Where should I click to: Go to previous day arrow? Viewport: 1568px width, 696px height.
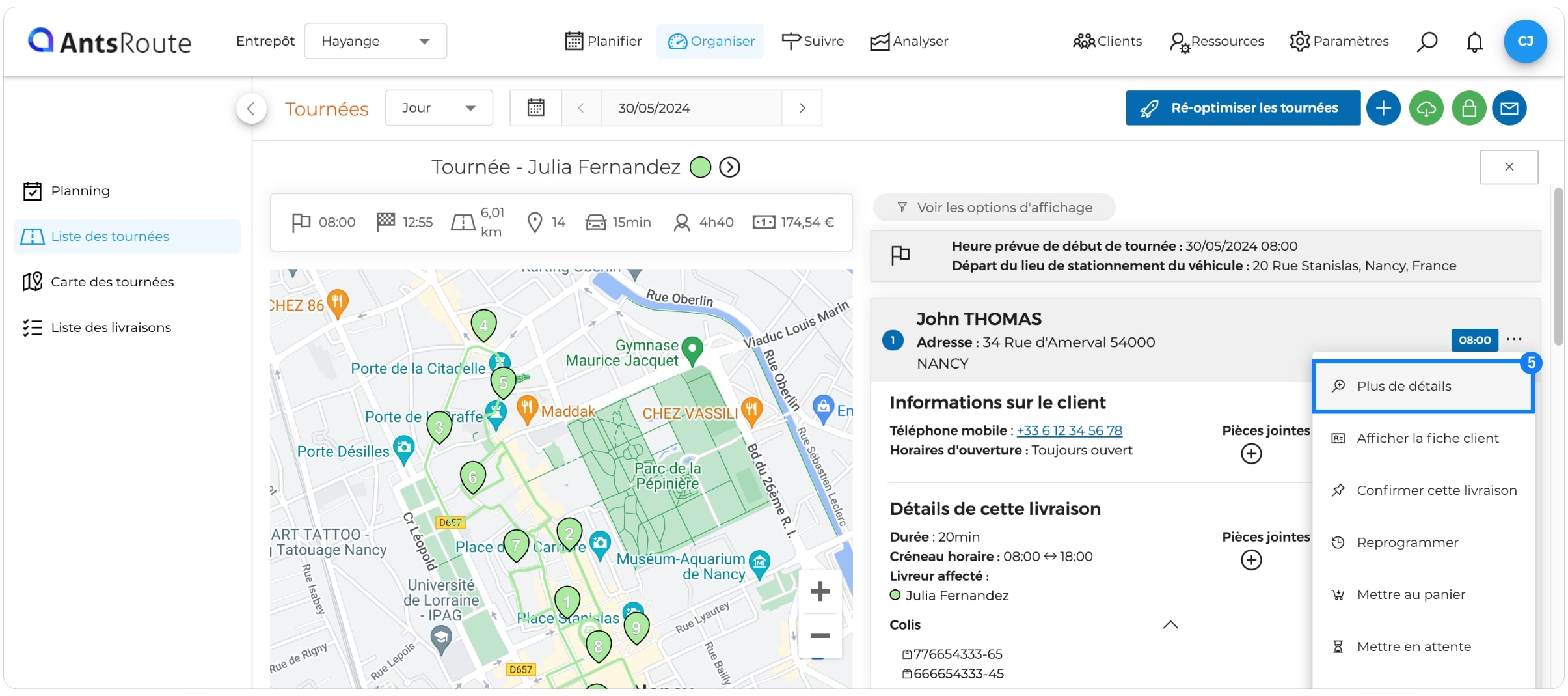coord(581,108)
